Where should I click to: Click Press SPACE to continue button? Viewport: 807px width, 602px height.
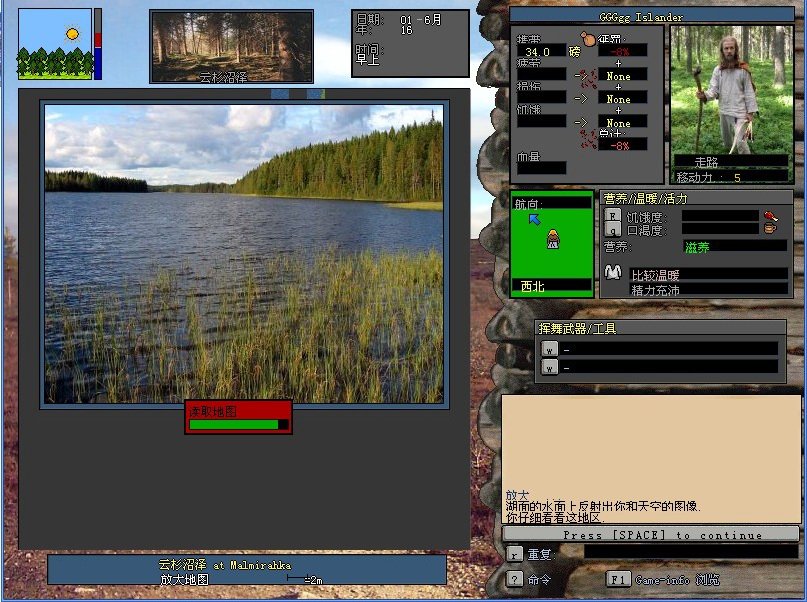(x=651, y=534)
